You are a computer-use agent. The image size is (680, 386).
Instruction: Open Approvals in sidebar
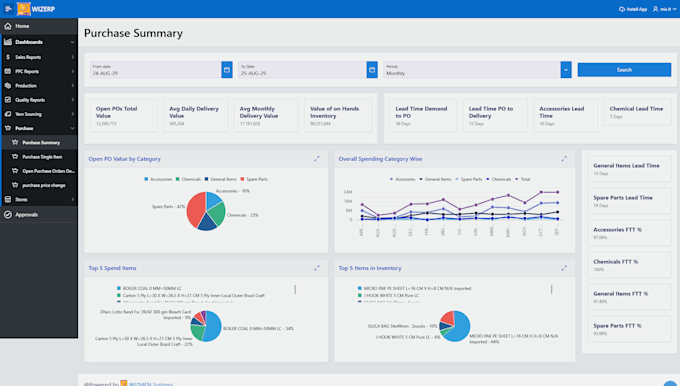[x=39, y=215]
